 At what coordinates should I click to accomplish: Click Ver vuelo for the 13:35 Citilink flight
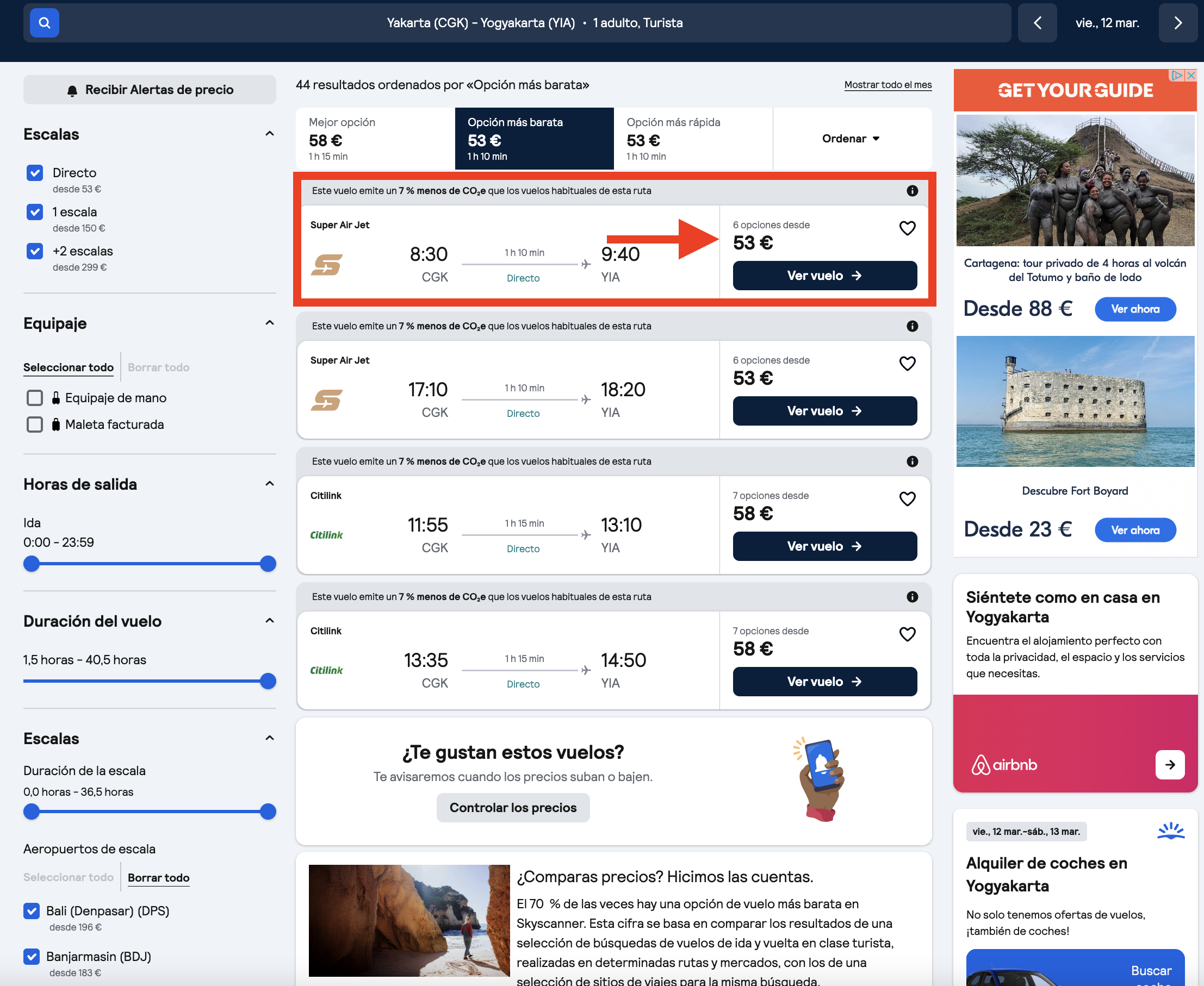click(x=824, y=682)
